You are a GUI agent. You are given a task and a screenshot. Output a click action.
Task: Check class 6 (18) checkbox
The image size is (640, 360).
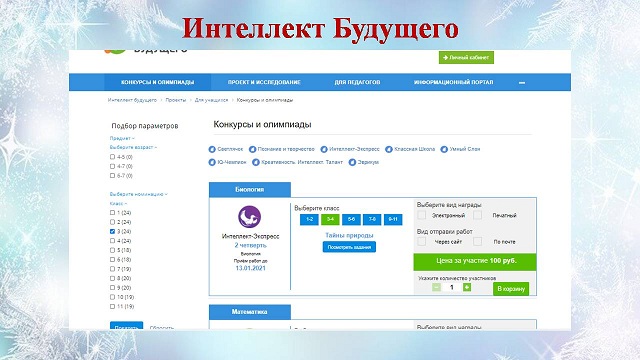tap(112, 260)
